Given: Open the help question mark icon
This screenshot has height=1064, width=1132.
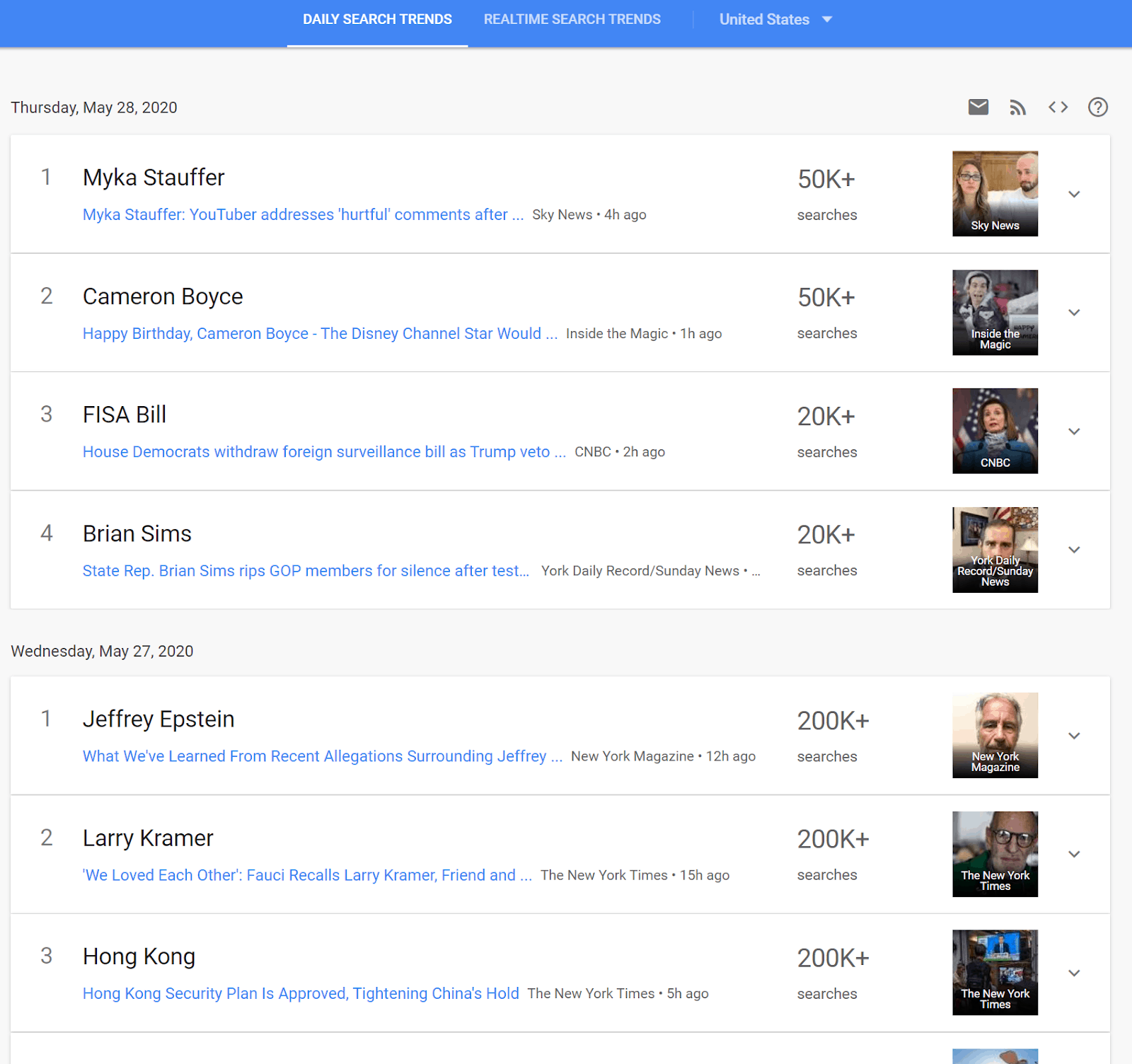Looking at the screenshot, I should pyautogui.click(x=1098, y=107).
